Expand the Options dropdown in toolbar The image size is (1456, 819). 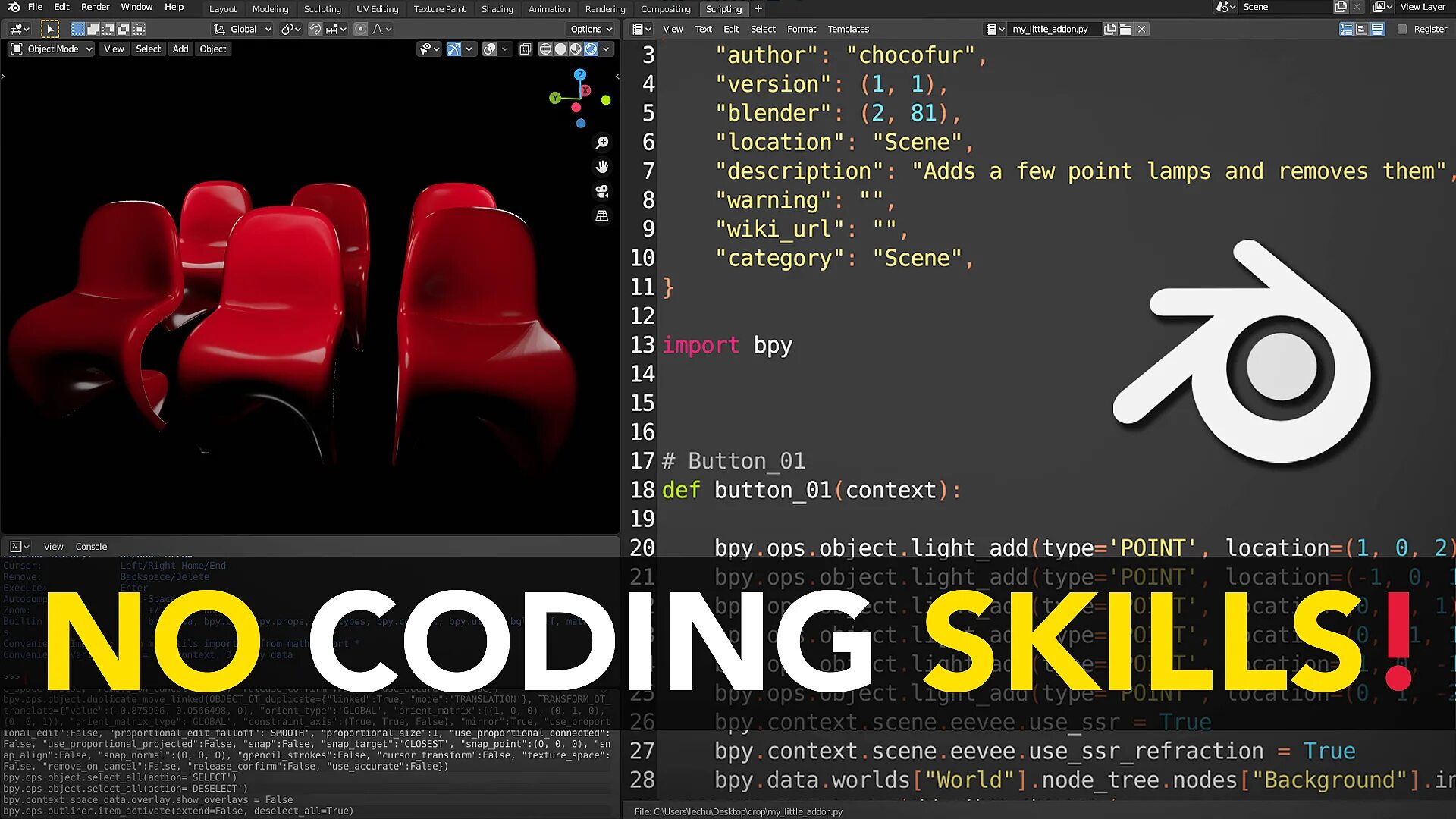click(590, 28)
